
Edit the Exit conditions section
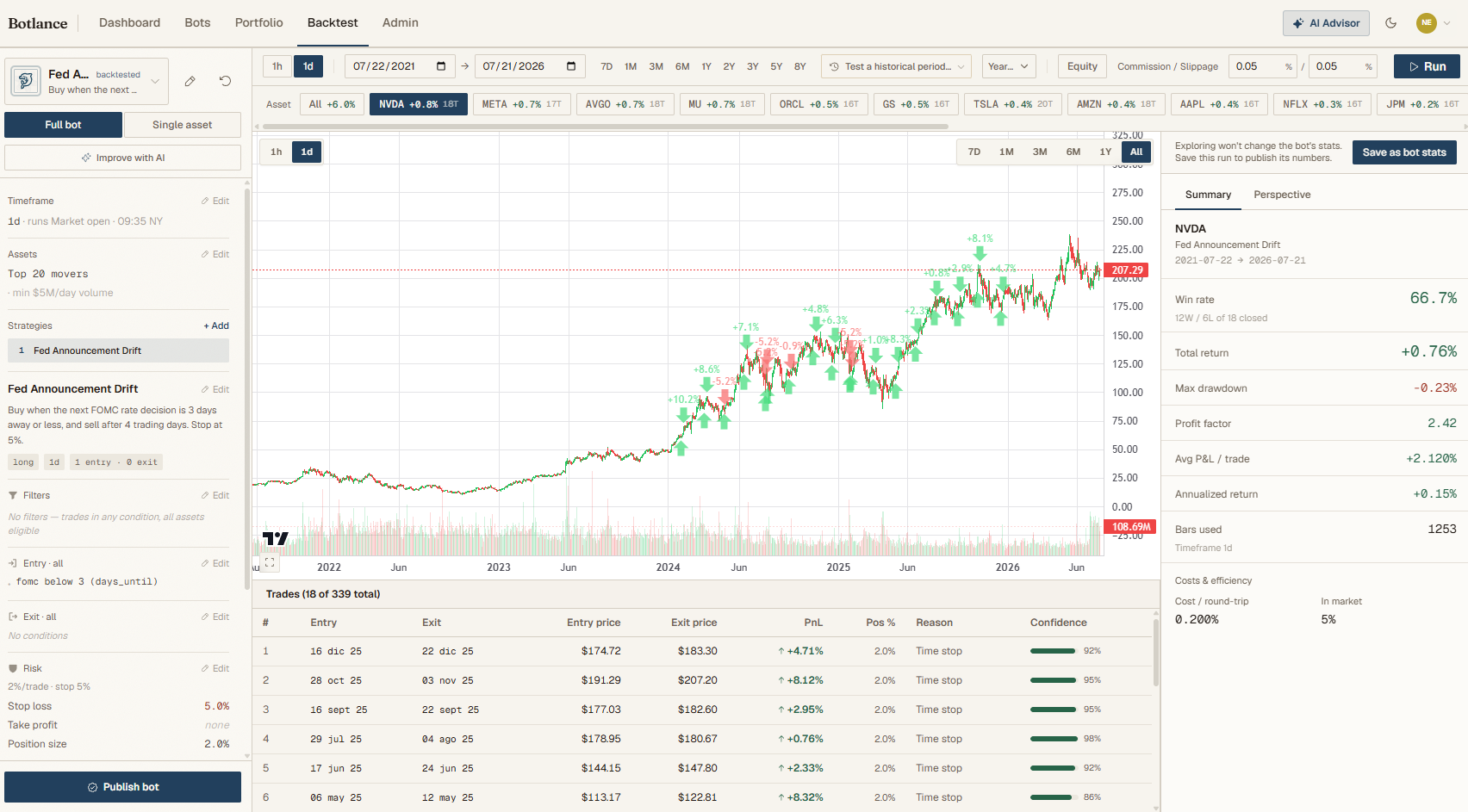pos(215,617)
